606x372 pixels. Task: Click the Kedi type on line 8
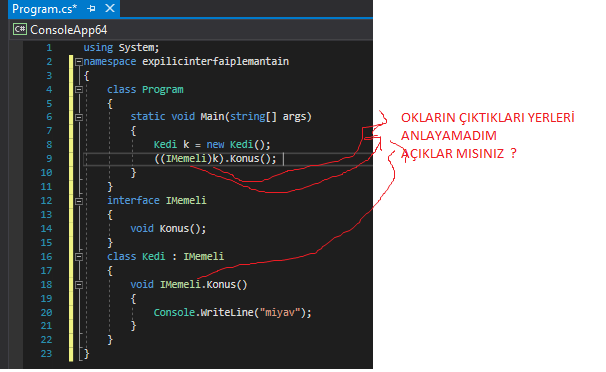(x=165, y=144)
